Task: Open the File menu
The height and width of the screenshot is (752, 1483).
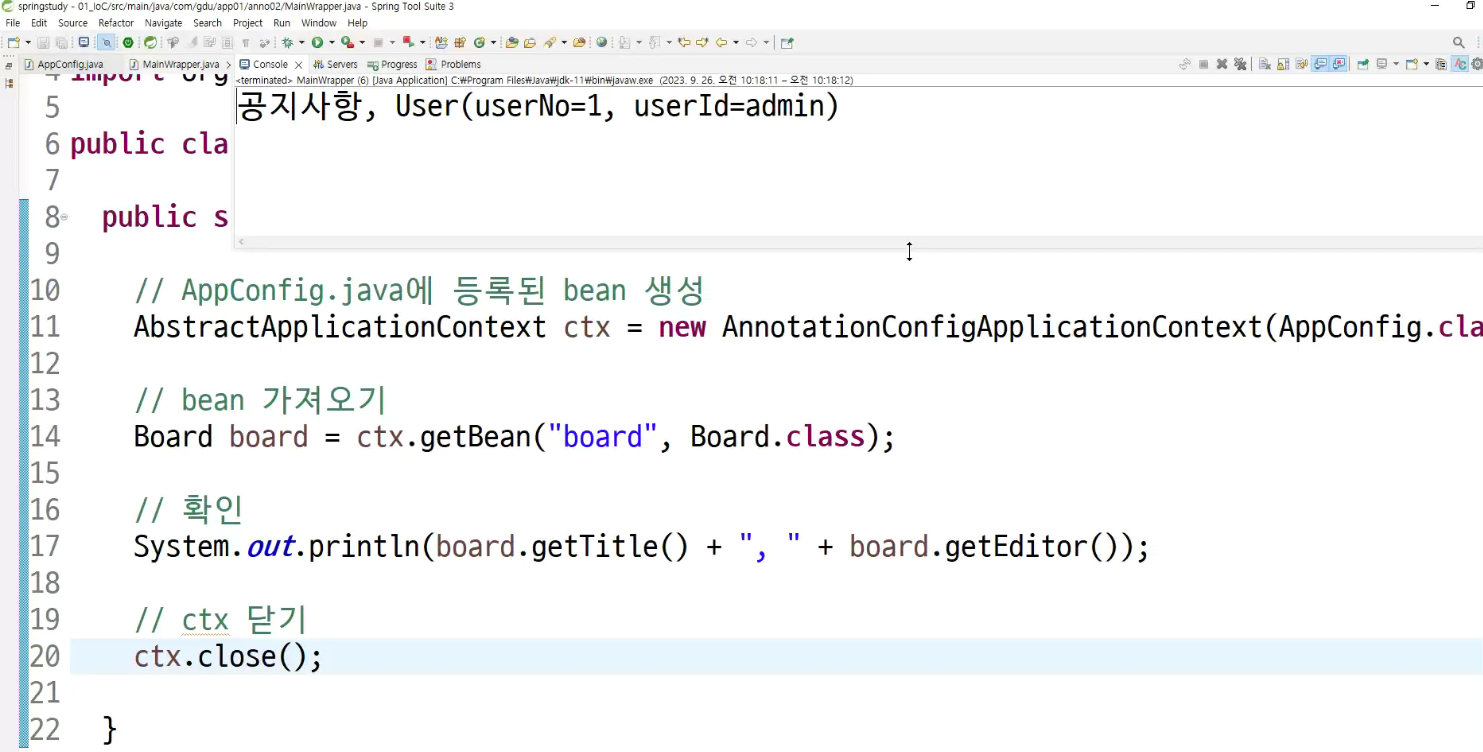Action: click(x=13, y=23)
